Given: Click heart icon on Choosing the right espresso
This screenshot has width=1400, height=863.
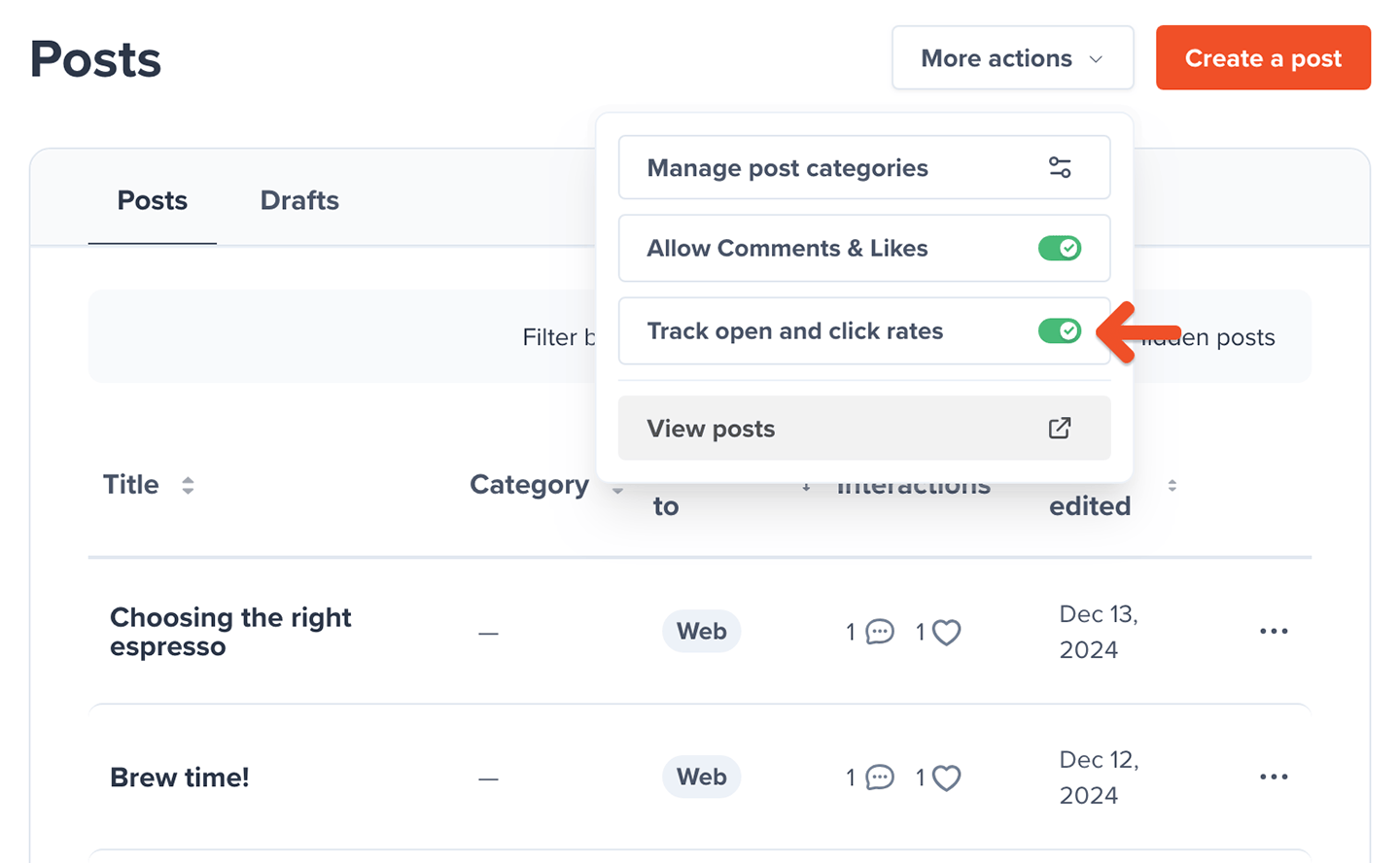Looking at the screenshot, I should [946, 633].
